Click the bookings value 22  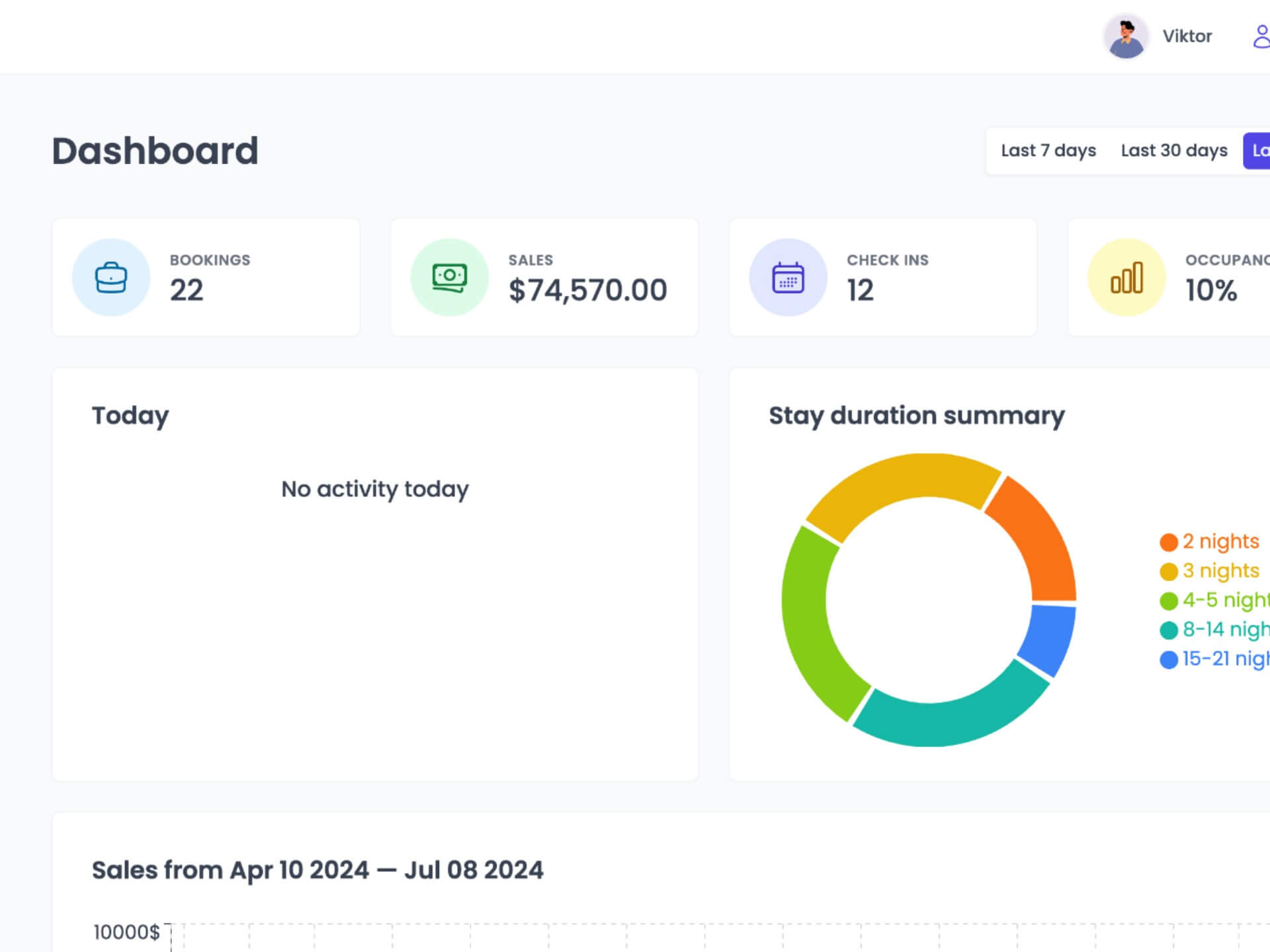[187, 290]
